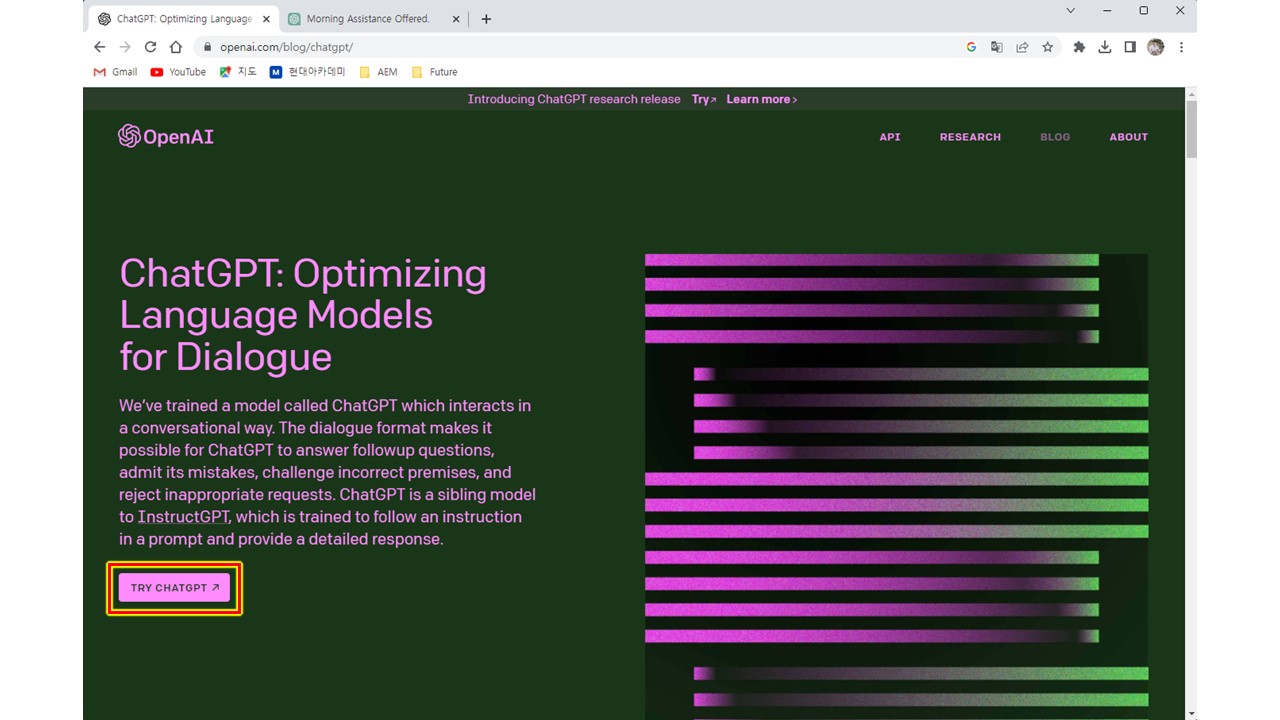This screenshot has width=1280, height=720.
Task: Click the browser forward arrow
Action: click(125, 47)
